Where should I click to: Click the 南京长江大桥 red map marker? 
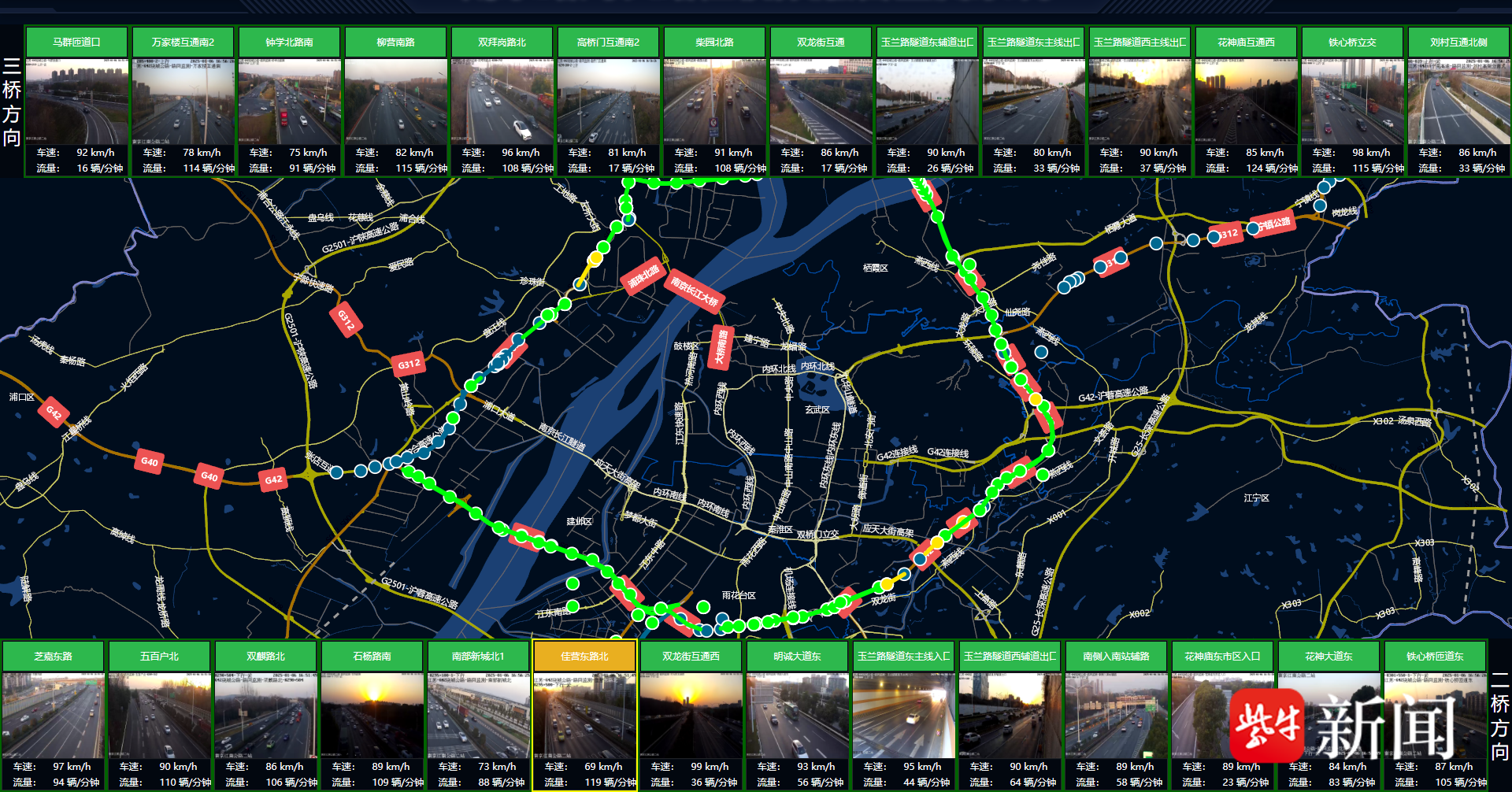coord(694,291)
